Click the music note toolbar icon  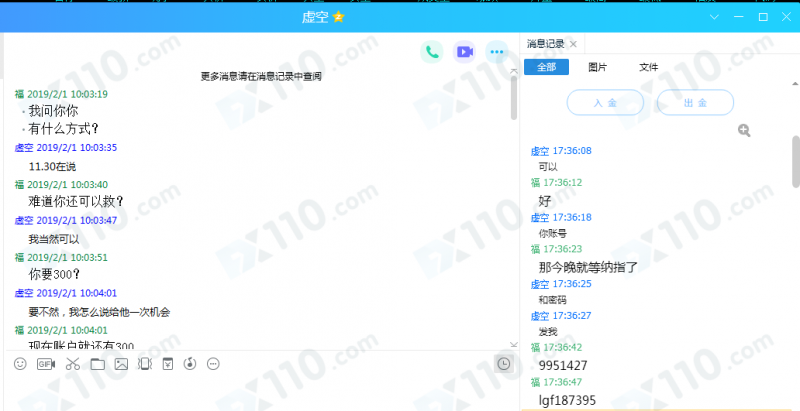tap(190, 364)
